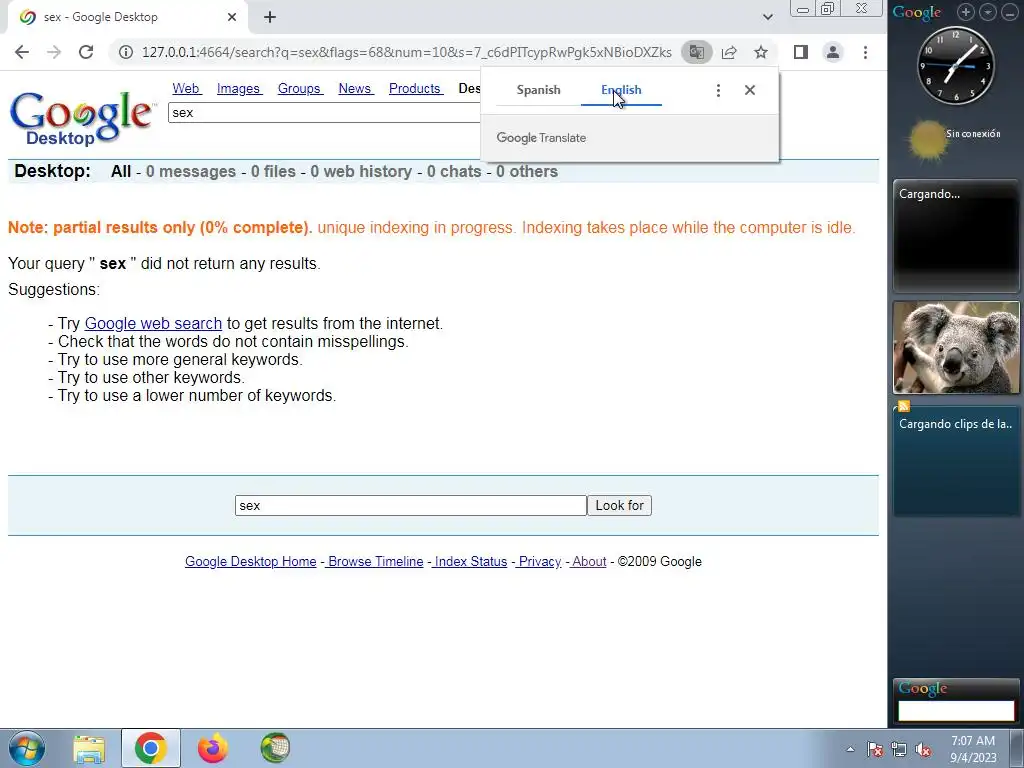Select the English translation tab
The image size is (1024, 768).
(621, 90)
